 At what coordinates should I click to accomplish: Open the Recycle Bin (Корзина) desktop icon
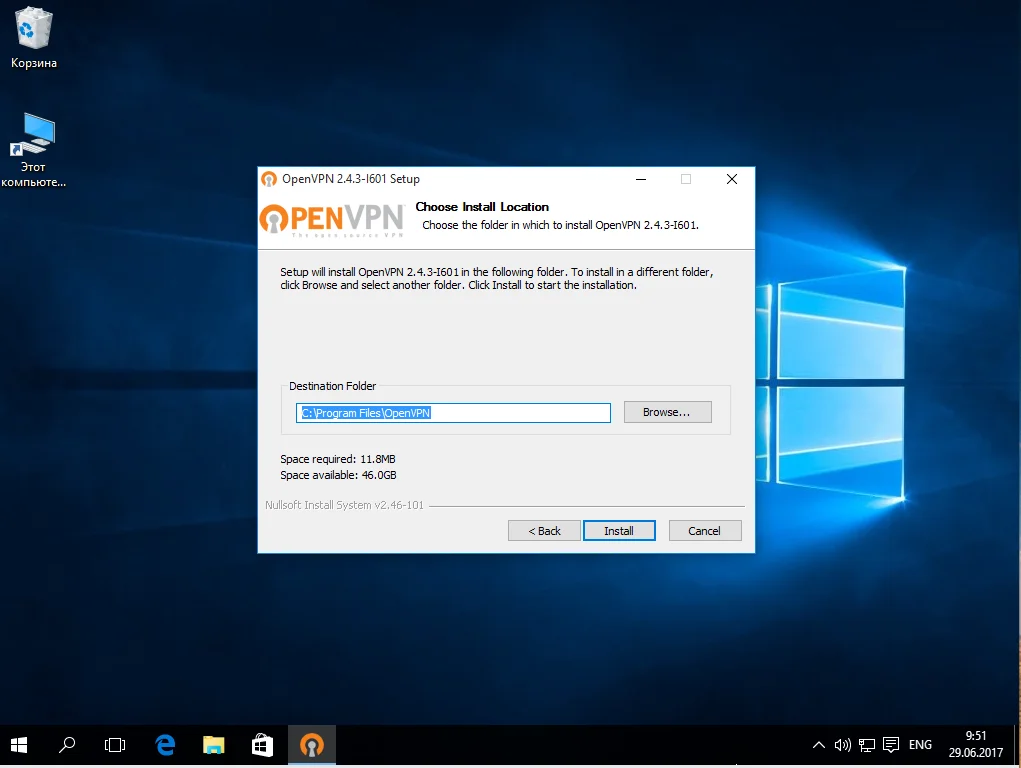point(33,37)
